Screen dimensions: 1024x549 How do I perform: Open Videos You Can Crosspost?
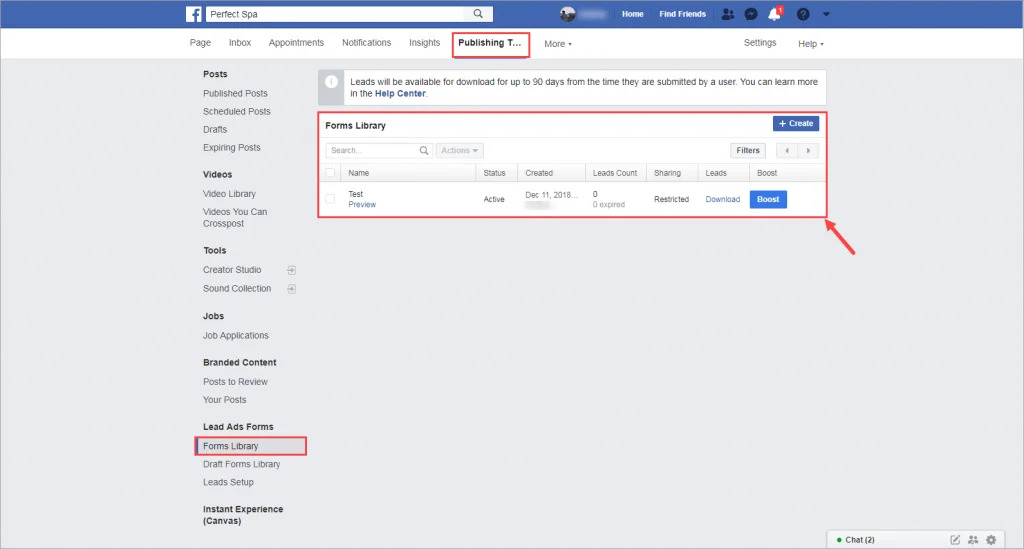point(235,217)
